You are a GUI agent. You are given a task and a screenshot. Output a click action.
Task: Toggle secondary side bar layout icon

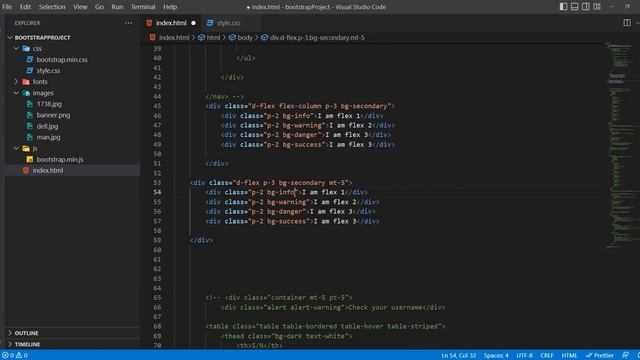[585, 7]
